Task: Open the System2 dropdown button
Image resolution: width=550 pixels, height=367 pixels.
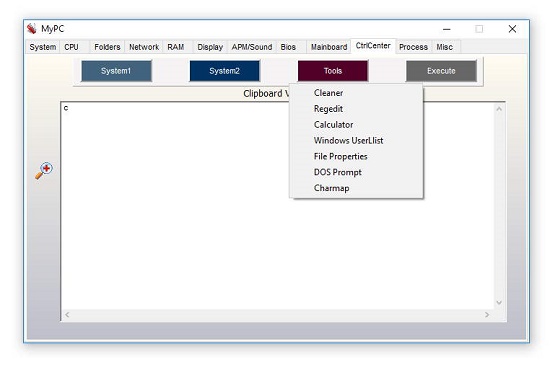Action: pos(224,71)
